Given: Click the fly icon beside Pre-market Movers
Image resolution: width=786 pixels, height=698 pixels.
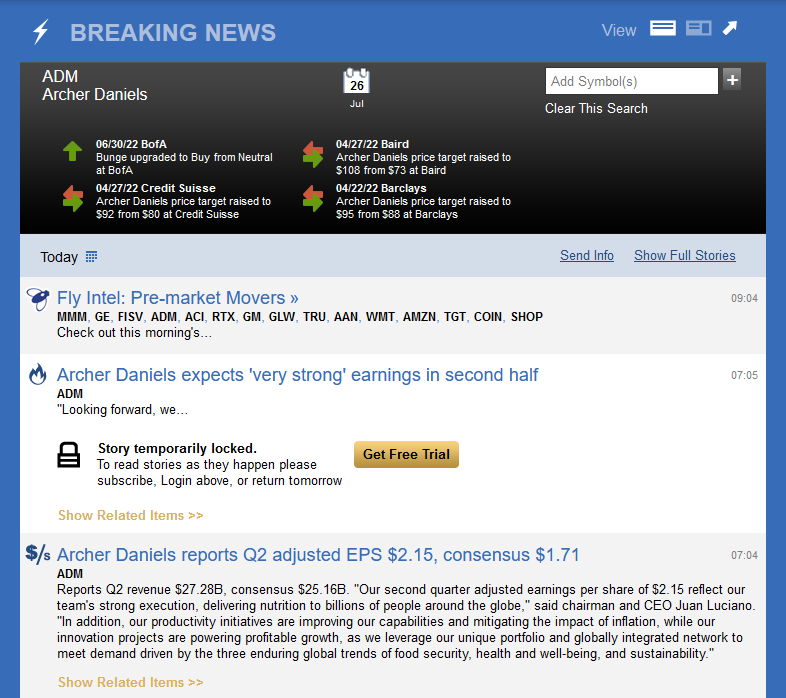Looking at the screenshot, I should coord(38,299).
